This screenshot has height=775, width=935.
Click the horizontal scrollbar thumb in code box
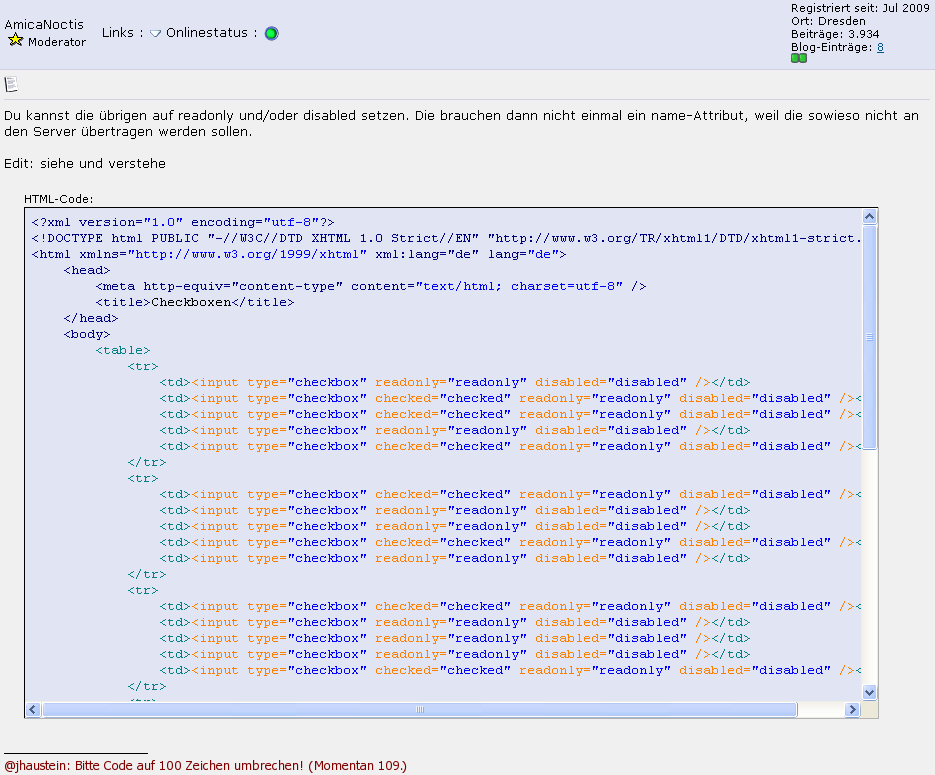(x=420, y=709)
